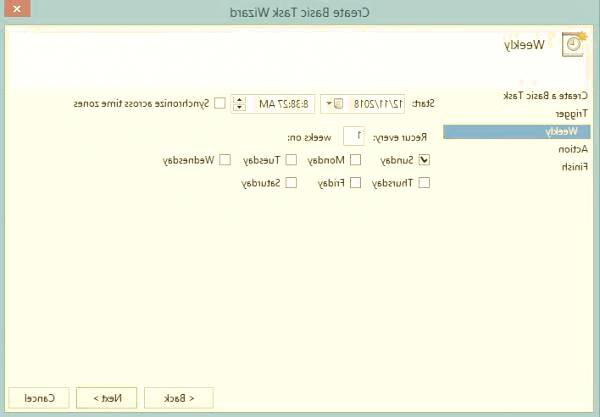
Task: Click the Next button
Action: [x=106, y=398]
